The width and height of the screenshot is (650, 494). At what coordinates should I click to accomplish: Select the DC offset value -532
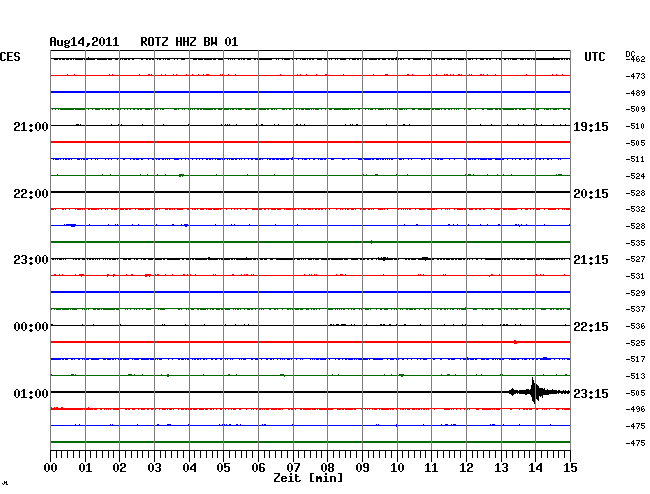click(635, 209)
